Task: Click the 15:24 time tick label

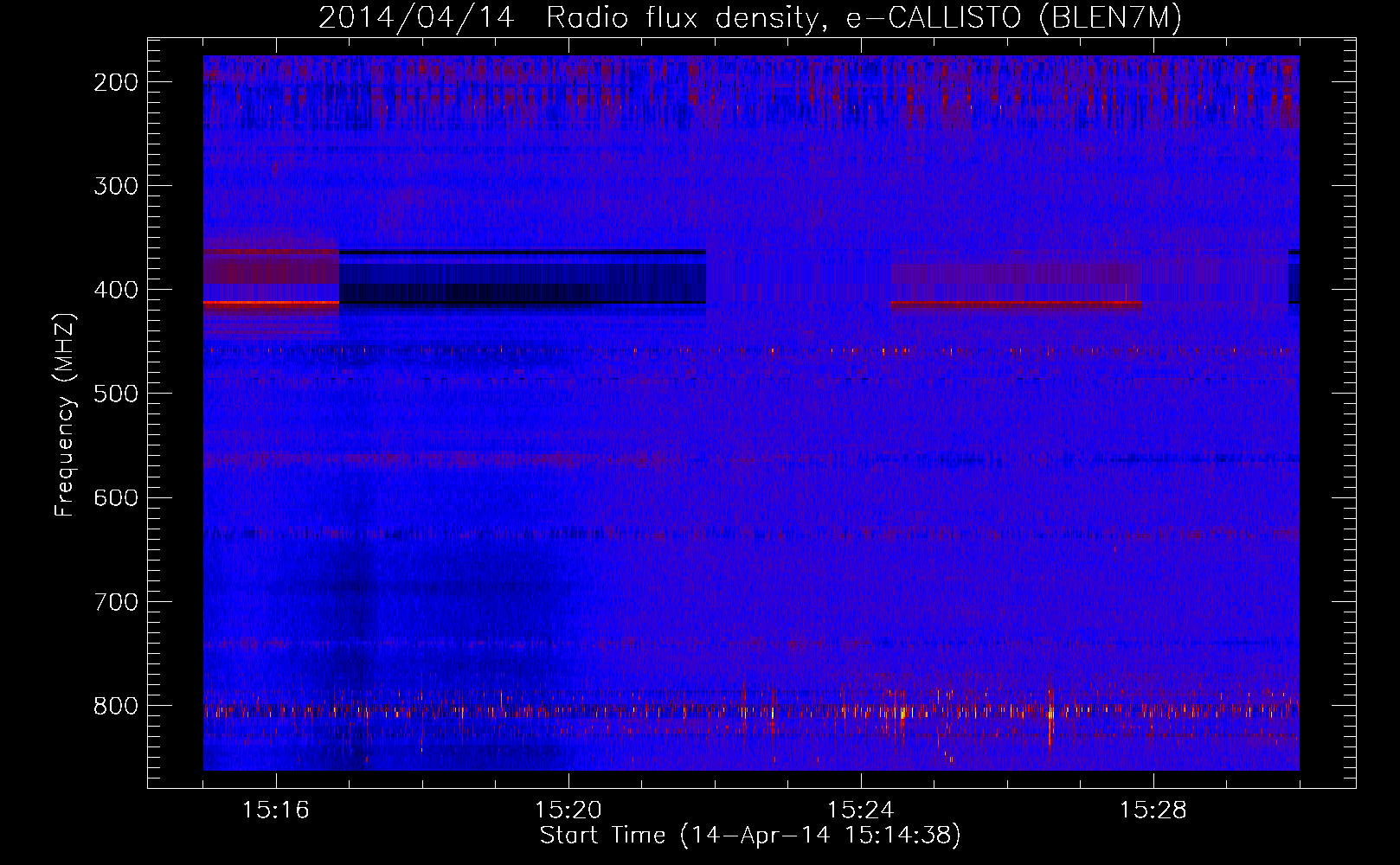Action: click(x=861, y=811)
